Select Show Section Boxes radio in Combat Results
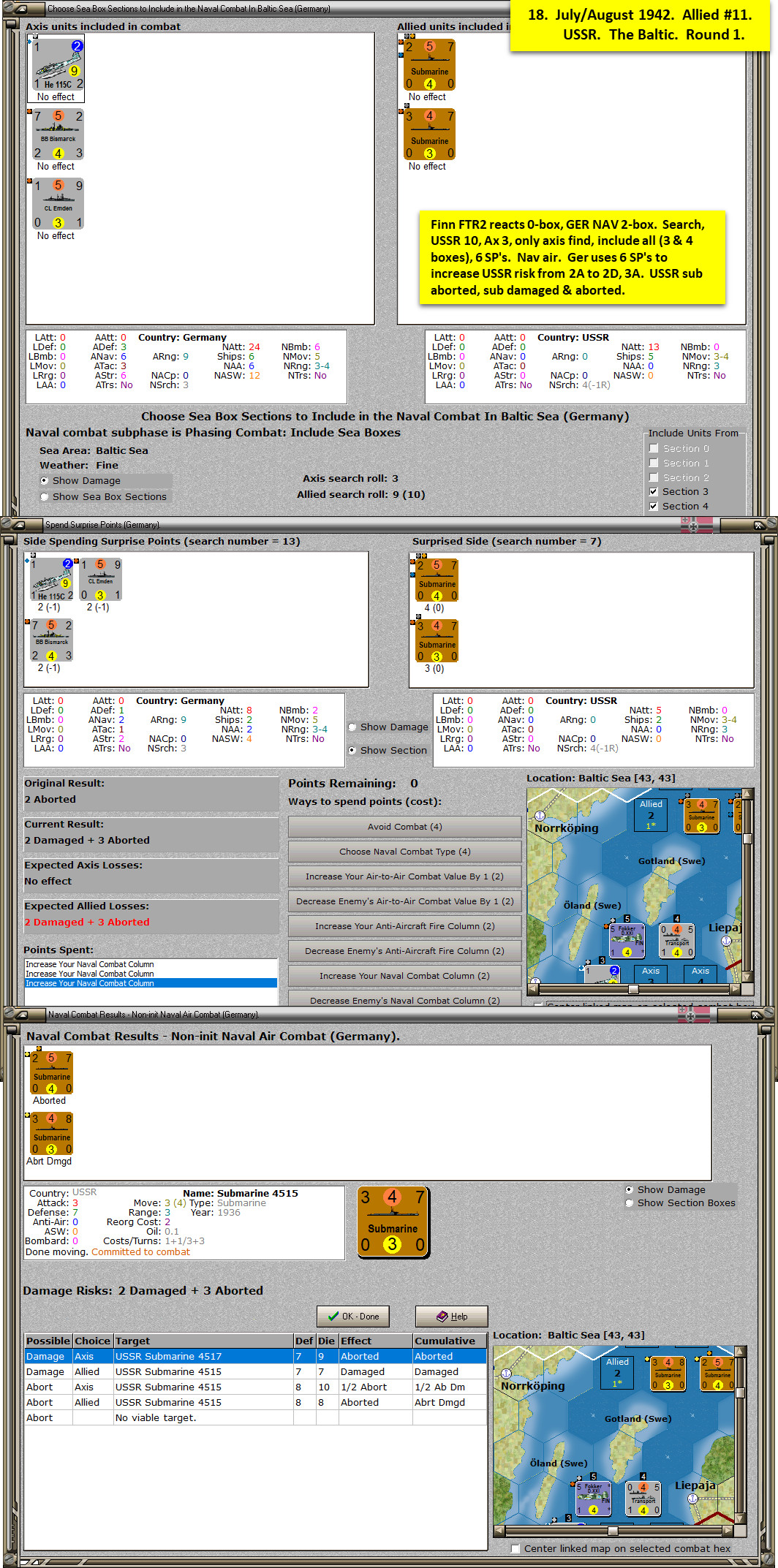Viewport: 778px width, 1568px height. click(629, 1203)
